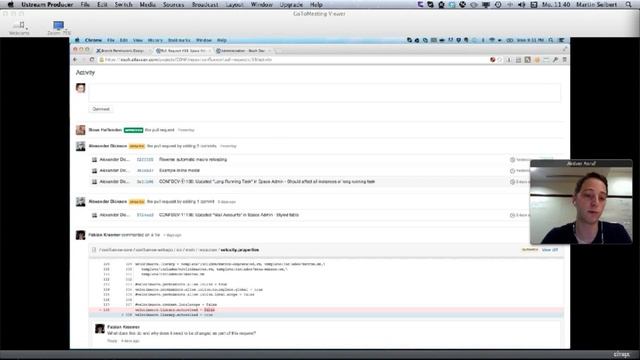Click the green APPROVED badge

pos(133,130)
